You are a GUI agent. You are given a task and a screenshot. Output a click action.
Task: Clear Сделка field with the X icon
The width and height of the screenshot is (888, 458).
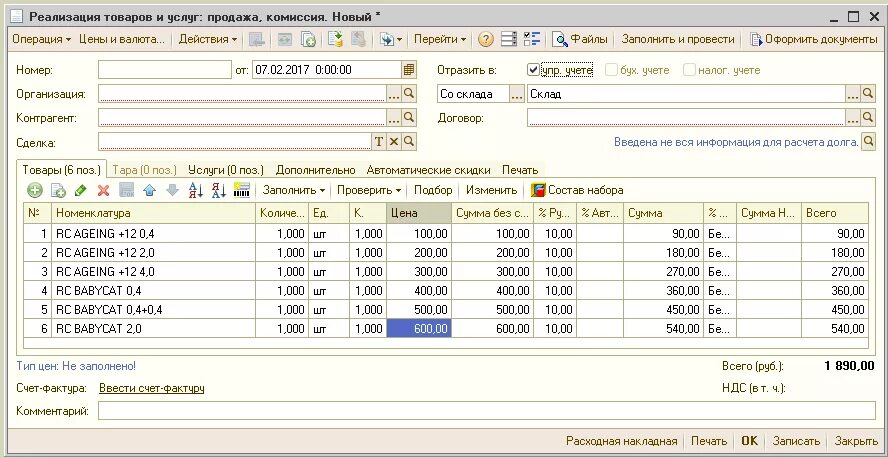click(394, 142)
